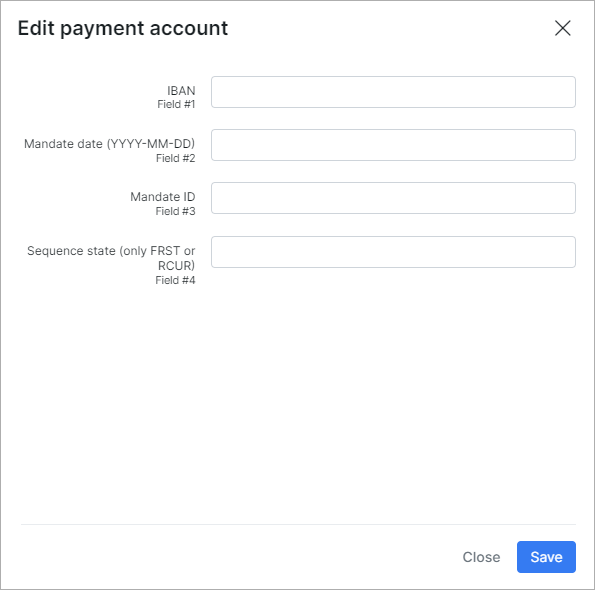Select the Mandate ID text field
Image resolution: width=595 pixels, height=590 pixels.
[x=393, y=198]
